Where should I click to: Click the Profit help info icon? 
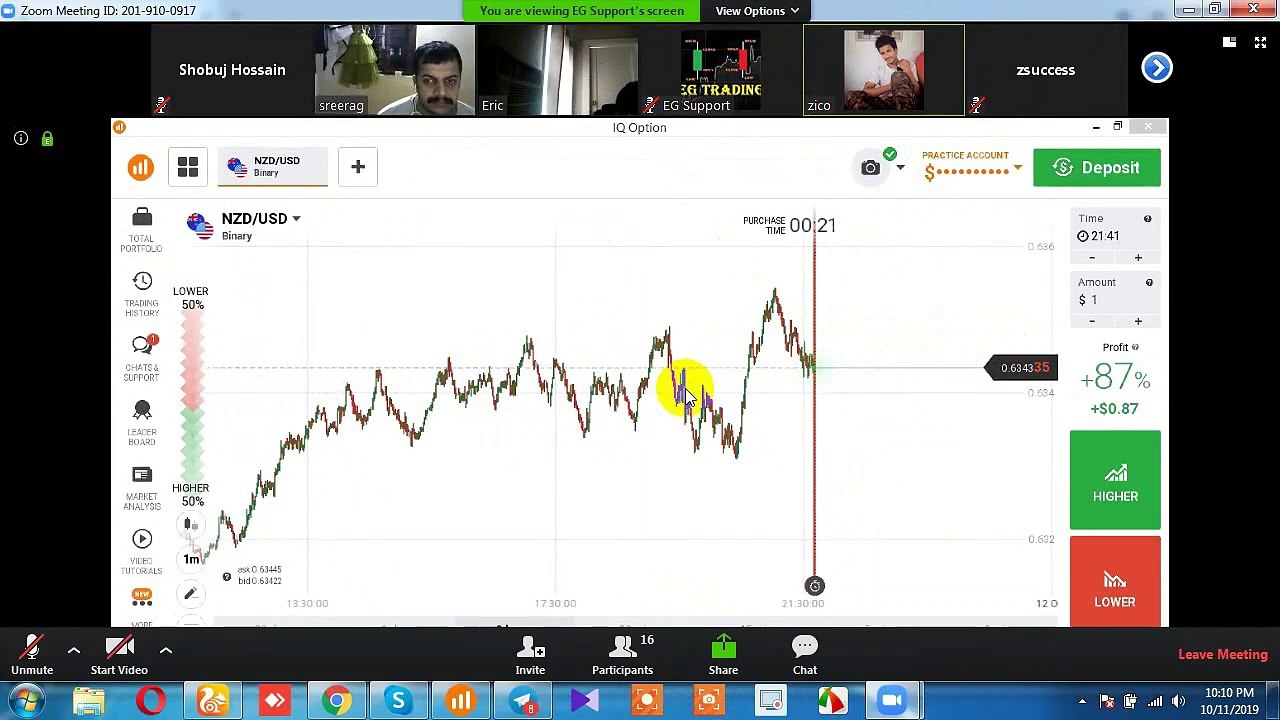1135,347
